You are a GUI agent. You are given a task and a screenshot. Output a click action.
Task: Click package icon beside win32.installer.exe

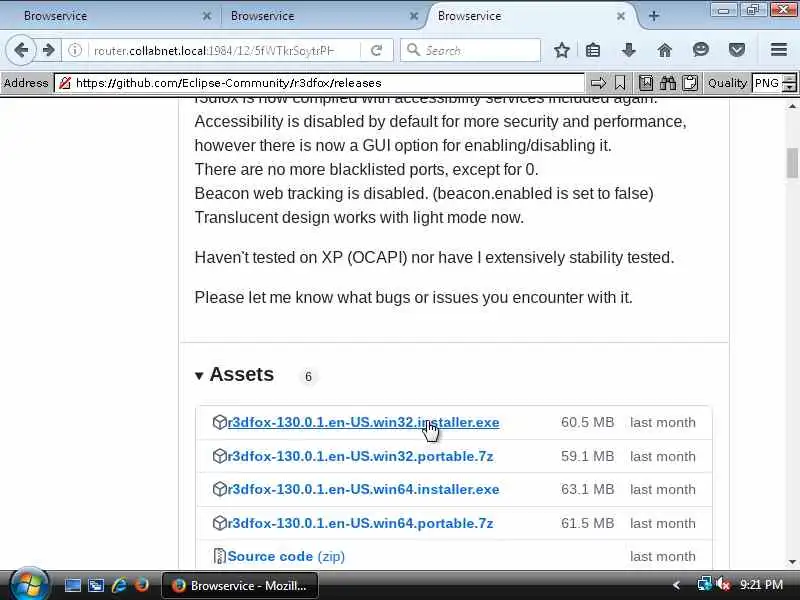pyautogui.click(x=219, y=422)
